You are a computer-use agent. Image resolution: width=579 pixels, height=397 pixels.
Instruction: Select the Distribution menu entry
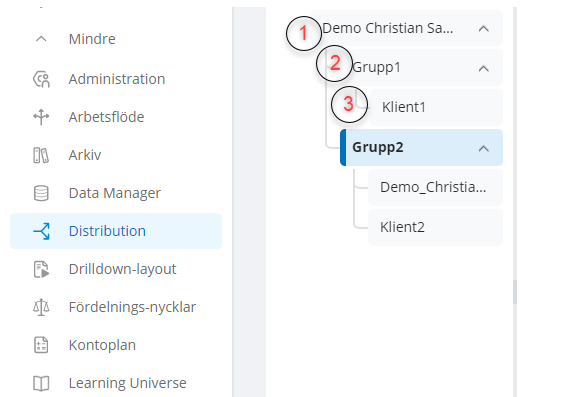(116, 231)
